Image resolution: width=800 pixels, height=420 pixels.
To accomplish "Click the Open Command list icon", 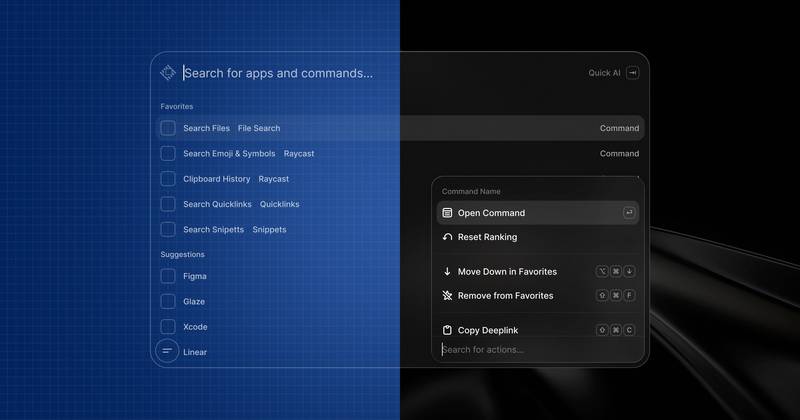I will pos(447,213).
